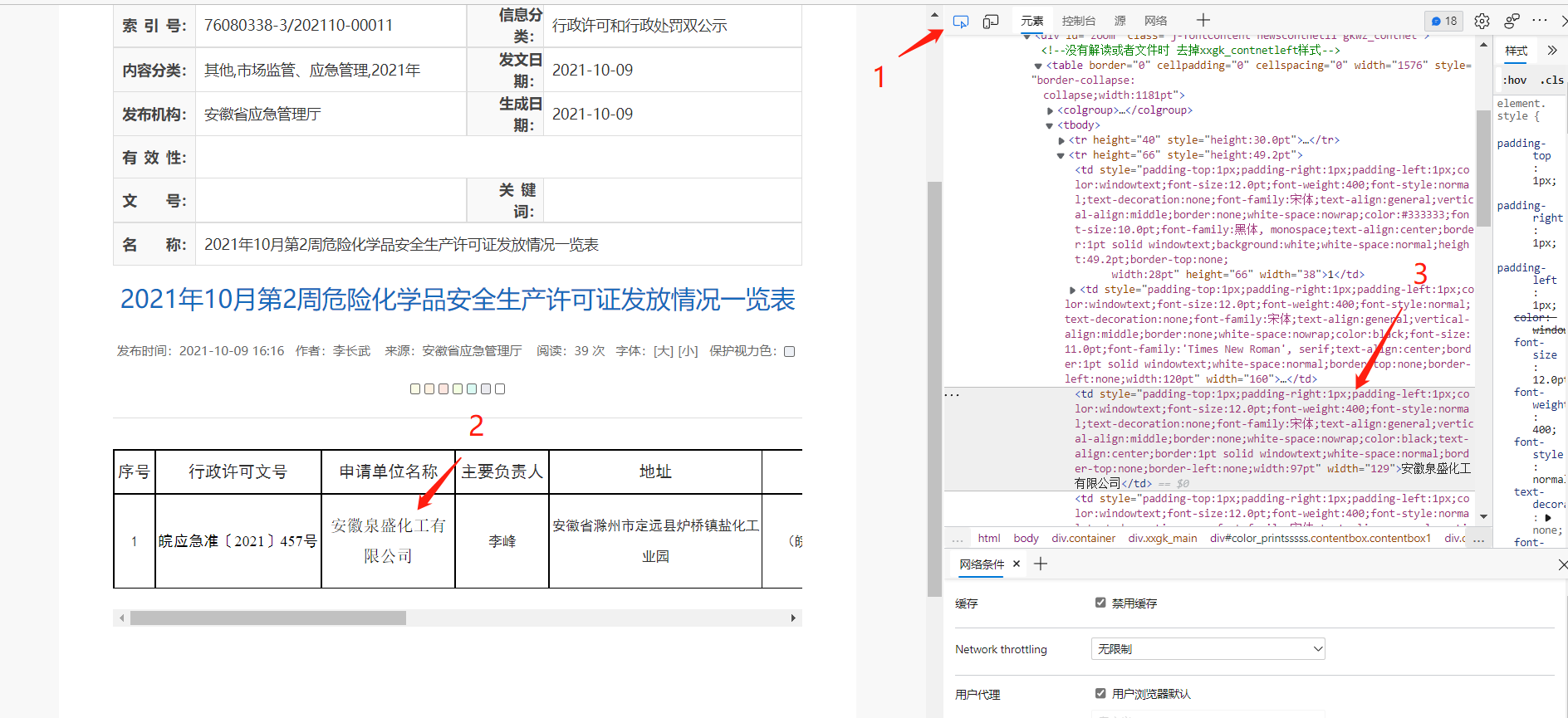Open the feedback person icon in DevTools
1568x718 pixels.
pyautogui.click(x=1512, y=22)
